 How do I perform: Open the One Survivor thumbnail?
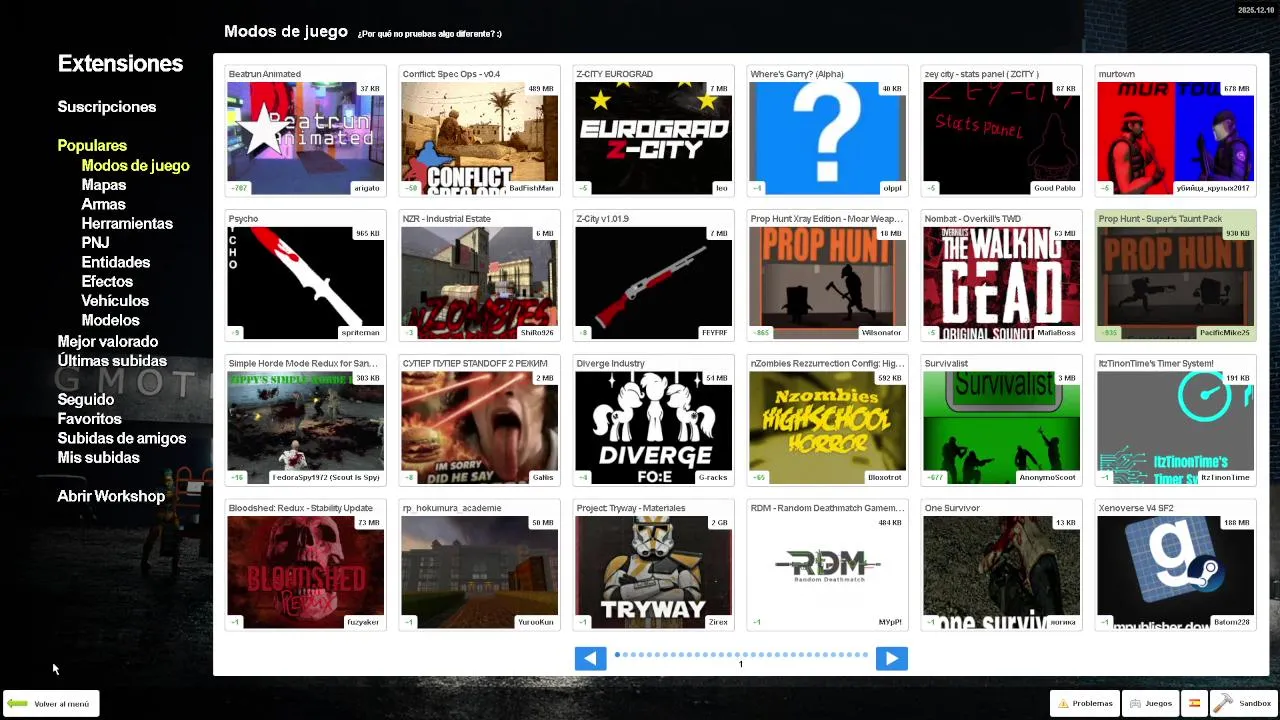(x=1001, y=572)
